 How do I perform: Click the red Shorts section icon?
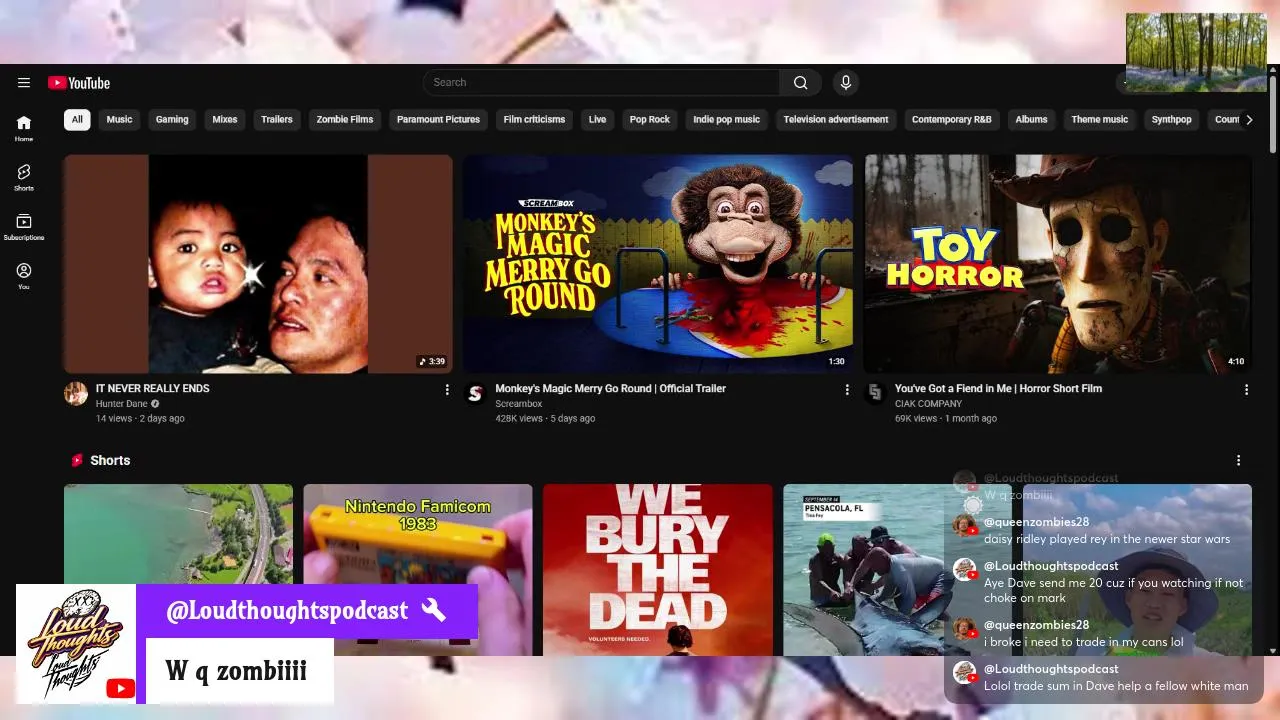pyautogui.click(x=77, y=460)
